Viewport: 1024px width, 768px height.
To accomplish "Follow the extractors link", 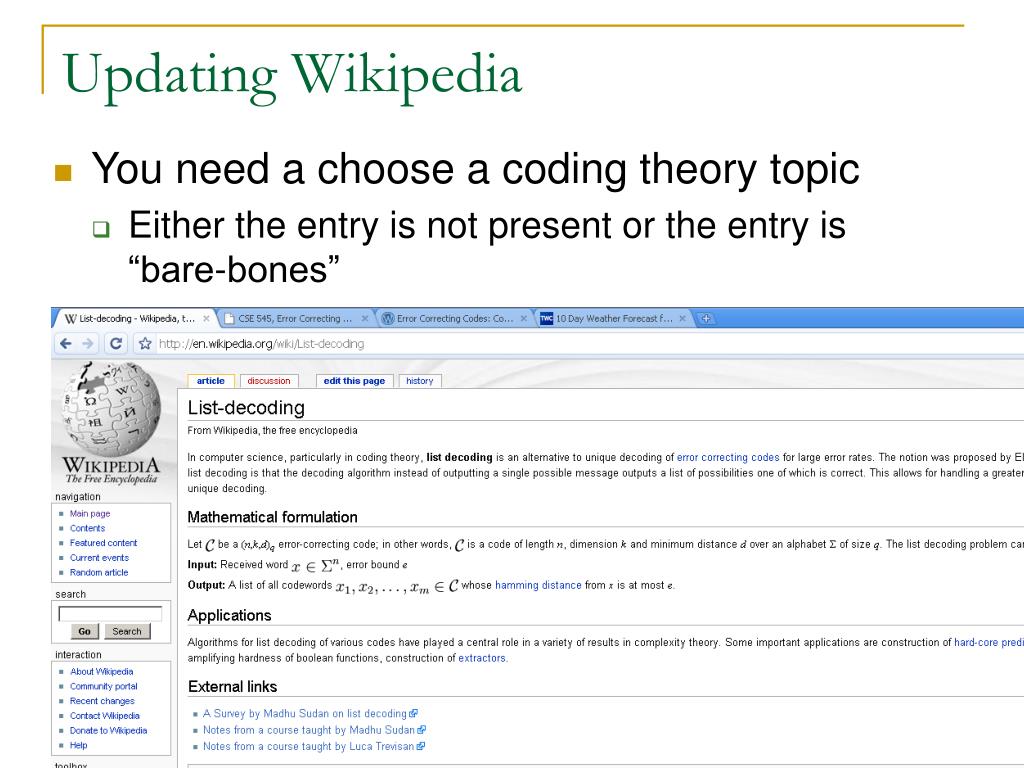I will (x=482, y=658).
